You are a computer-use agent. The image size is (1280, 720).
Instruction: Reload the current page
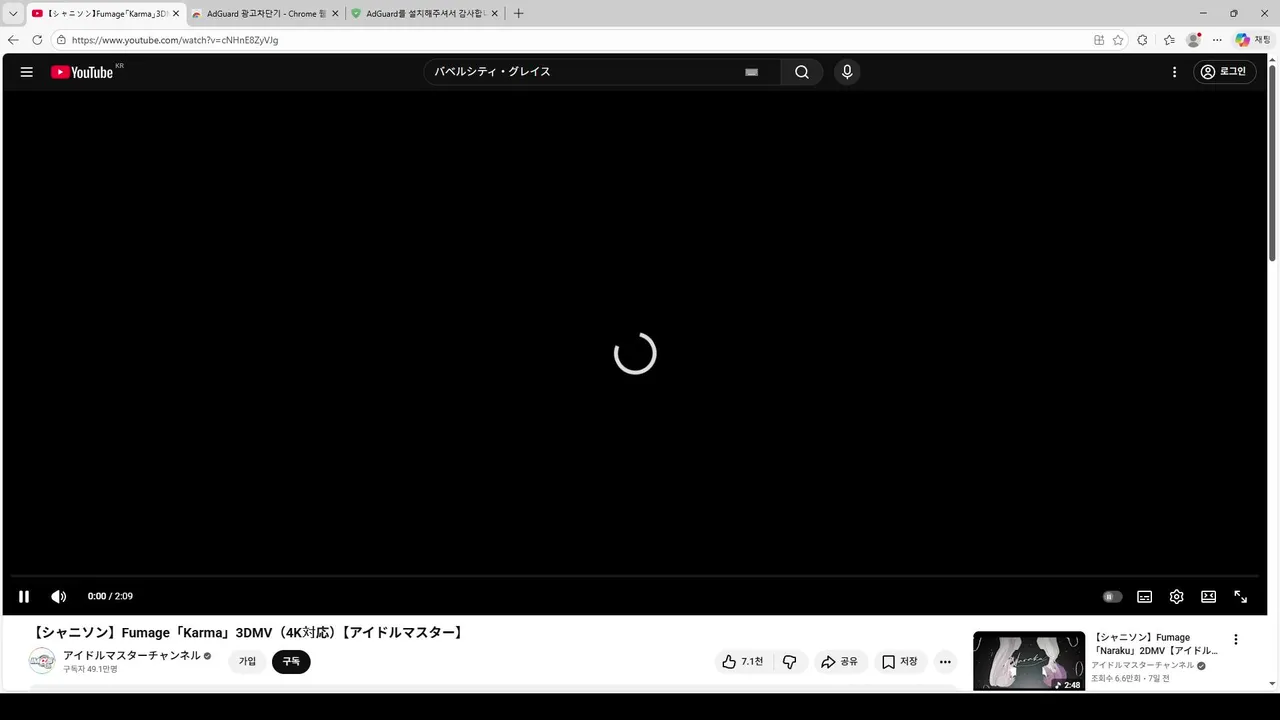(37, 40)
